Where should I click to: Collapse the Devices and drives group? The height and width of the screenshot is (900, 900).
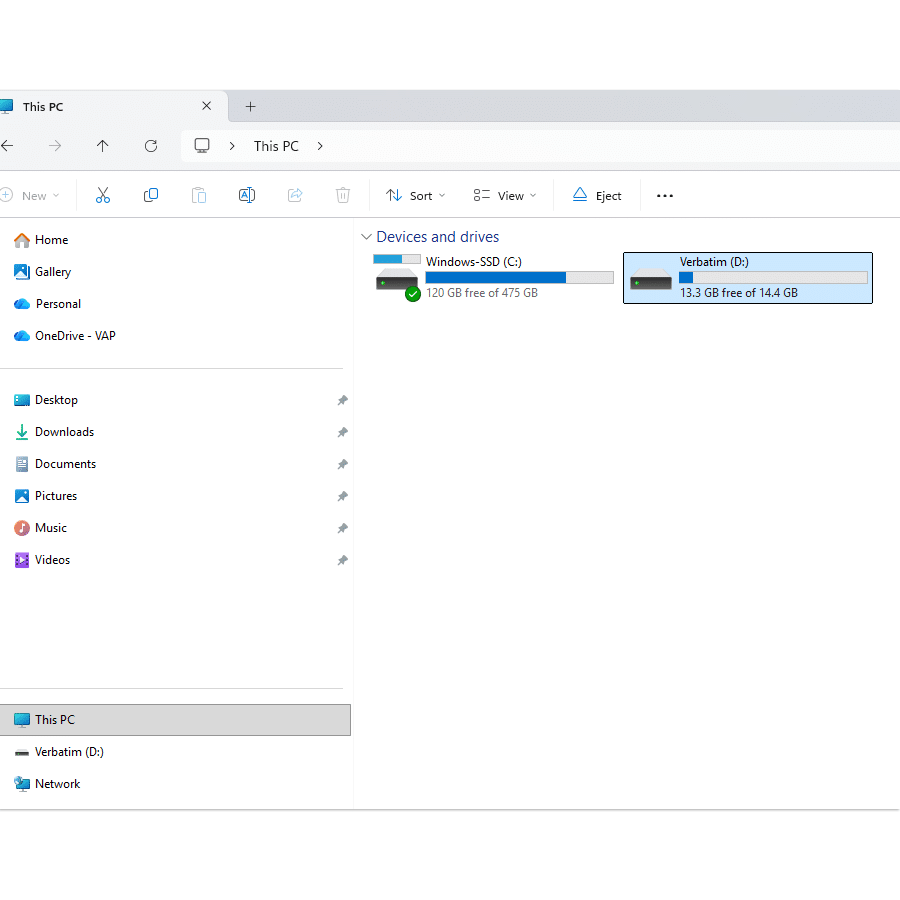(x=366, y=236)
